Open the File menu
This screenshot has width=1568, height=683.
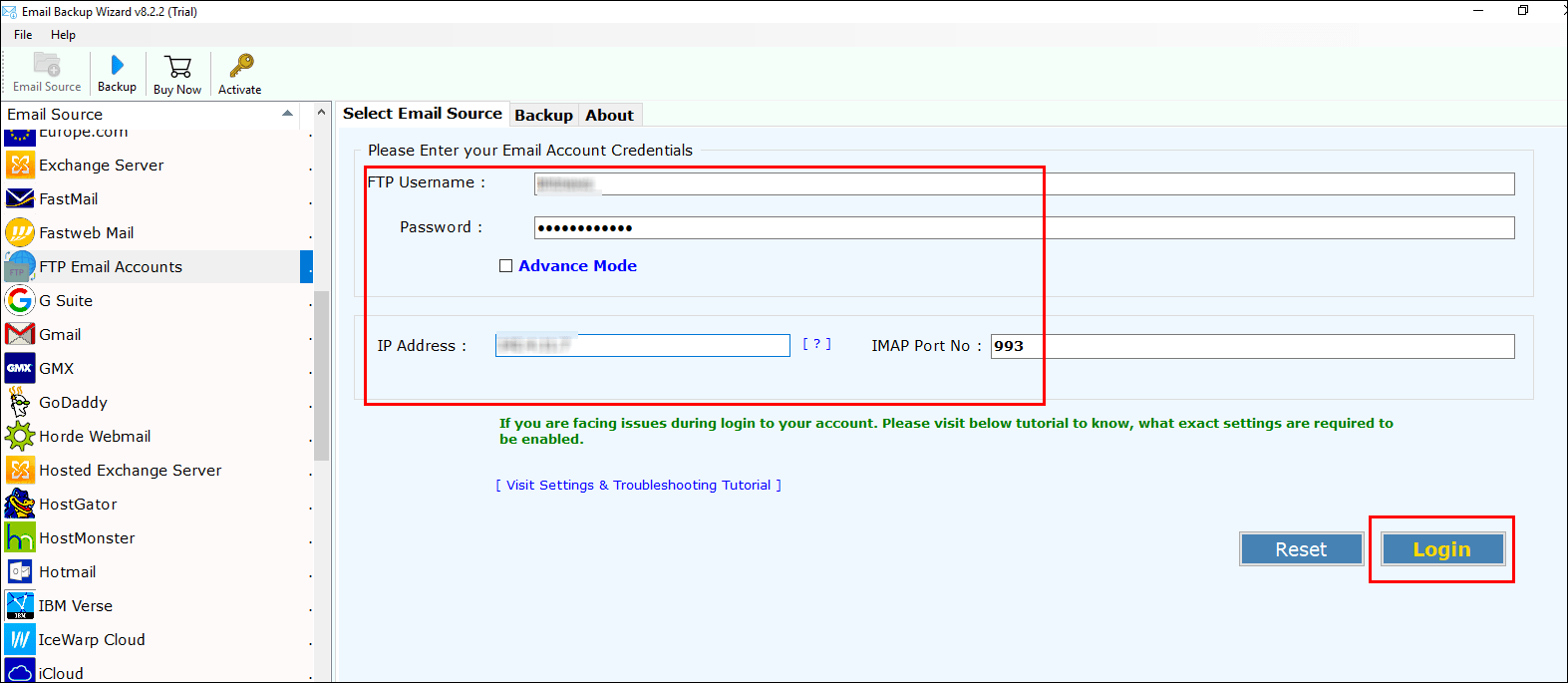point(23,34)
